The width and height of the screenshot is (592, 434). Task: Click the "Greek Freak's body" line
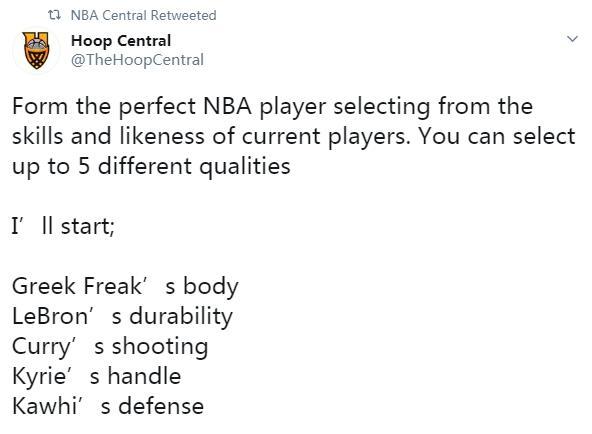tap(125, 286)
